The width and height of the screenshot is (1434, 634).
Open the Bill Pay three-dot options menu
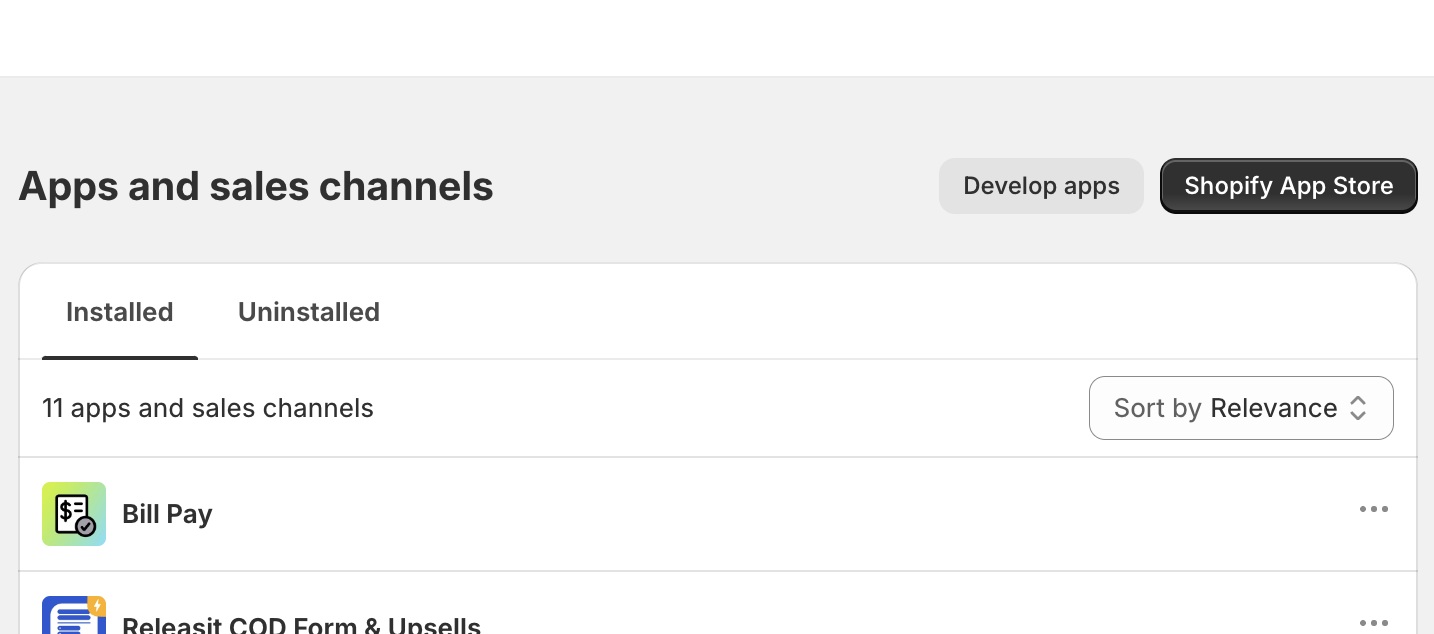pos(1373,510)
